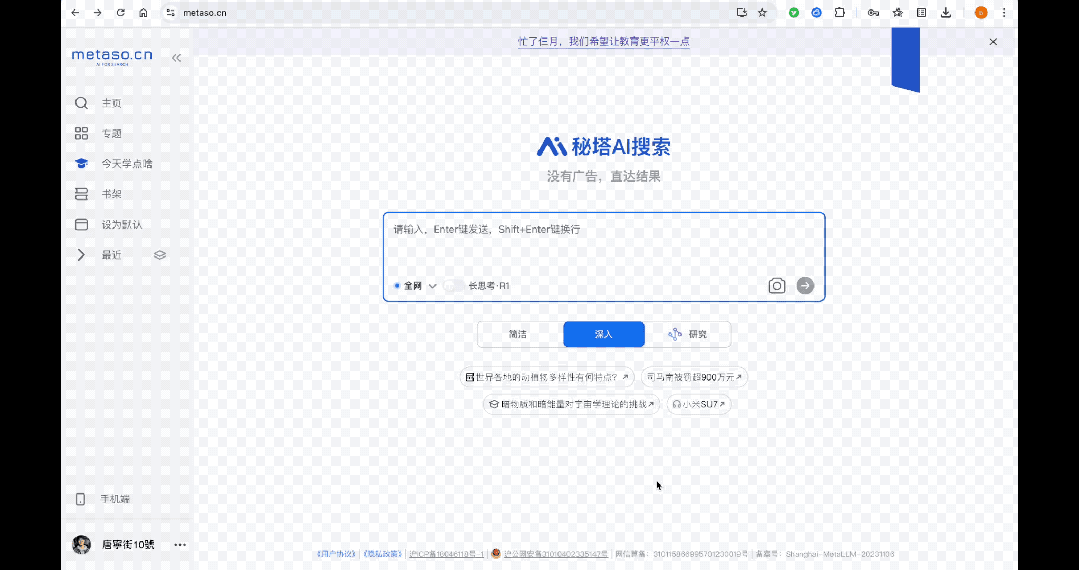Click the user avatar 唐宁街10號
1079x570 pixels.
coord(82,545)
